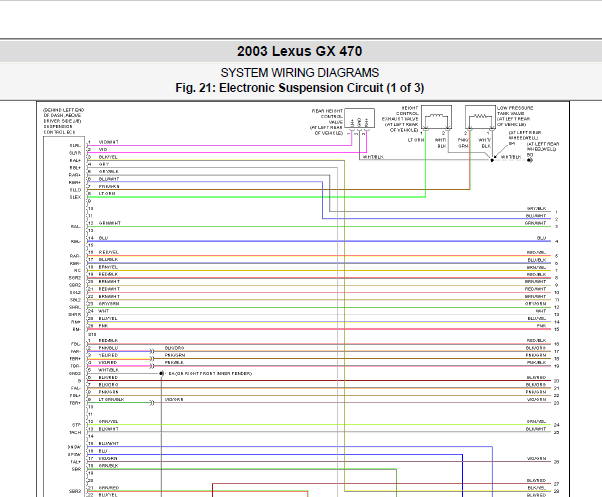
Task: Click the resistor symbol inside the tank valve box
Action: (x=480, y=115)
